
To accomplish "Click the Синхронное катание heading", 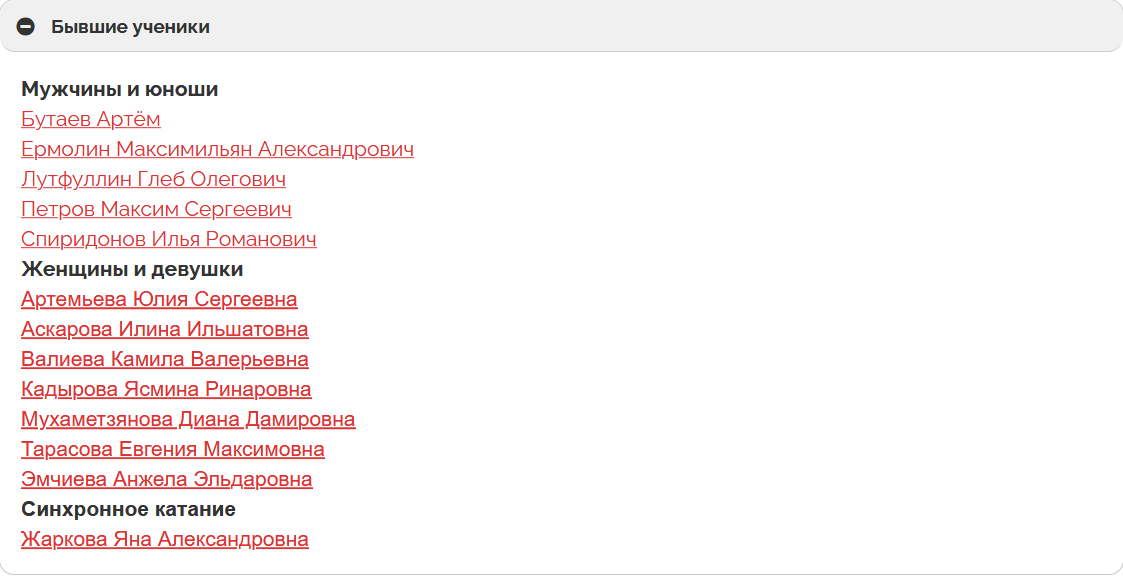I will tap(128, 510).
